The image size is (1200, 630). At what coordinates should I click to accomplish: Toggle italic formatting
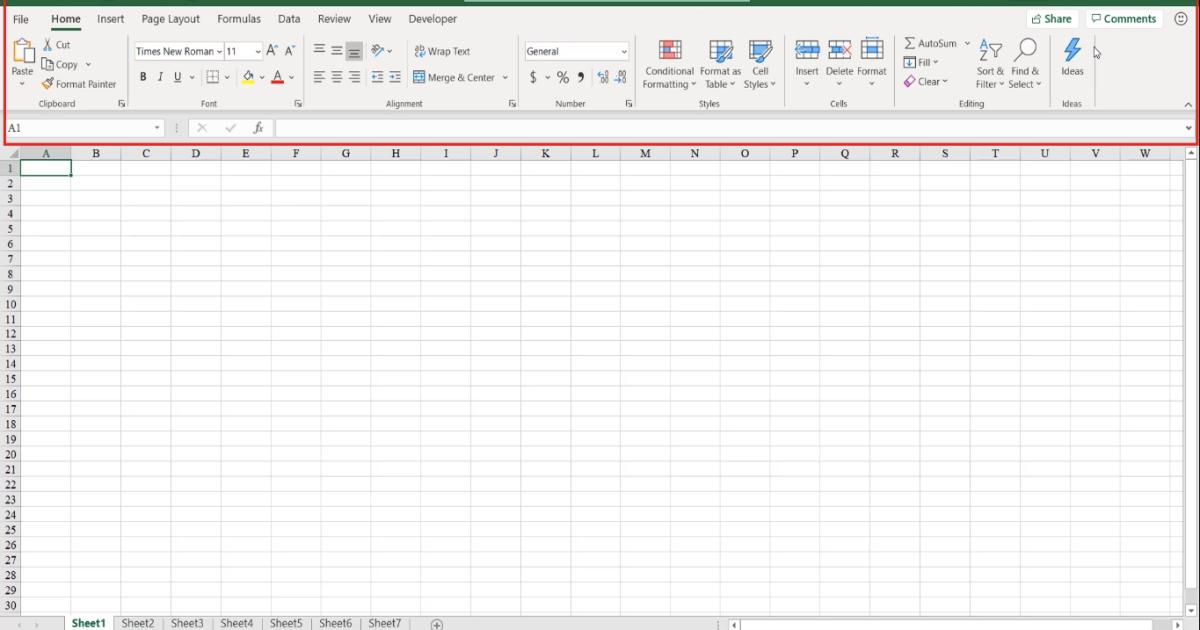click(159, 76)
